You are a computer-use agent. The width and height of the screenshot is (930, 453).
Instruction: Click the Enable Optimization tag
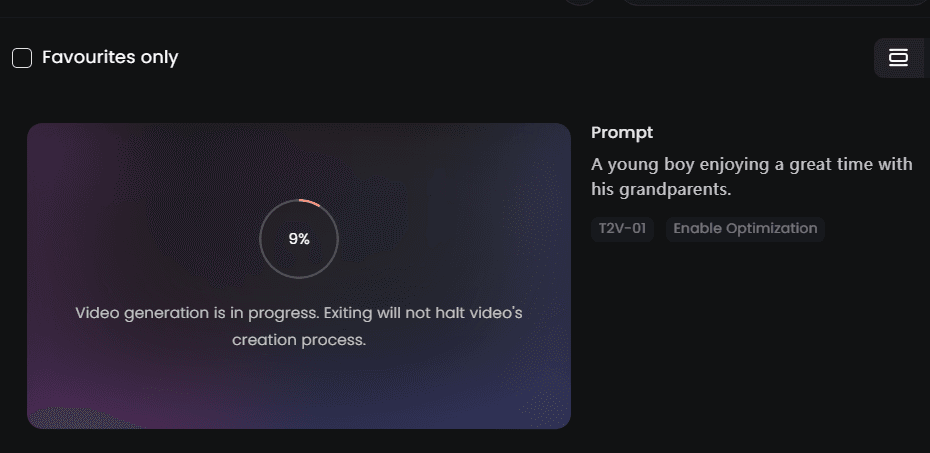pyautogui.click(x=745, y=229)
